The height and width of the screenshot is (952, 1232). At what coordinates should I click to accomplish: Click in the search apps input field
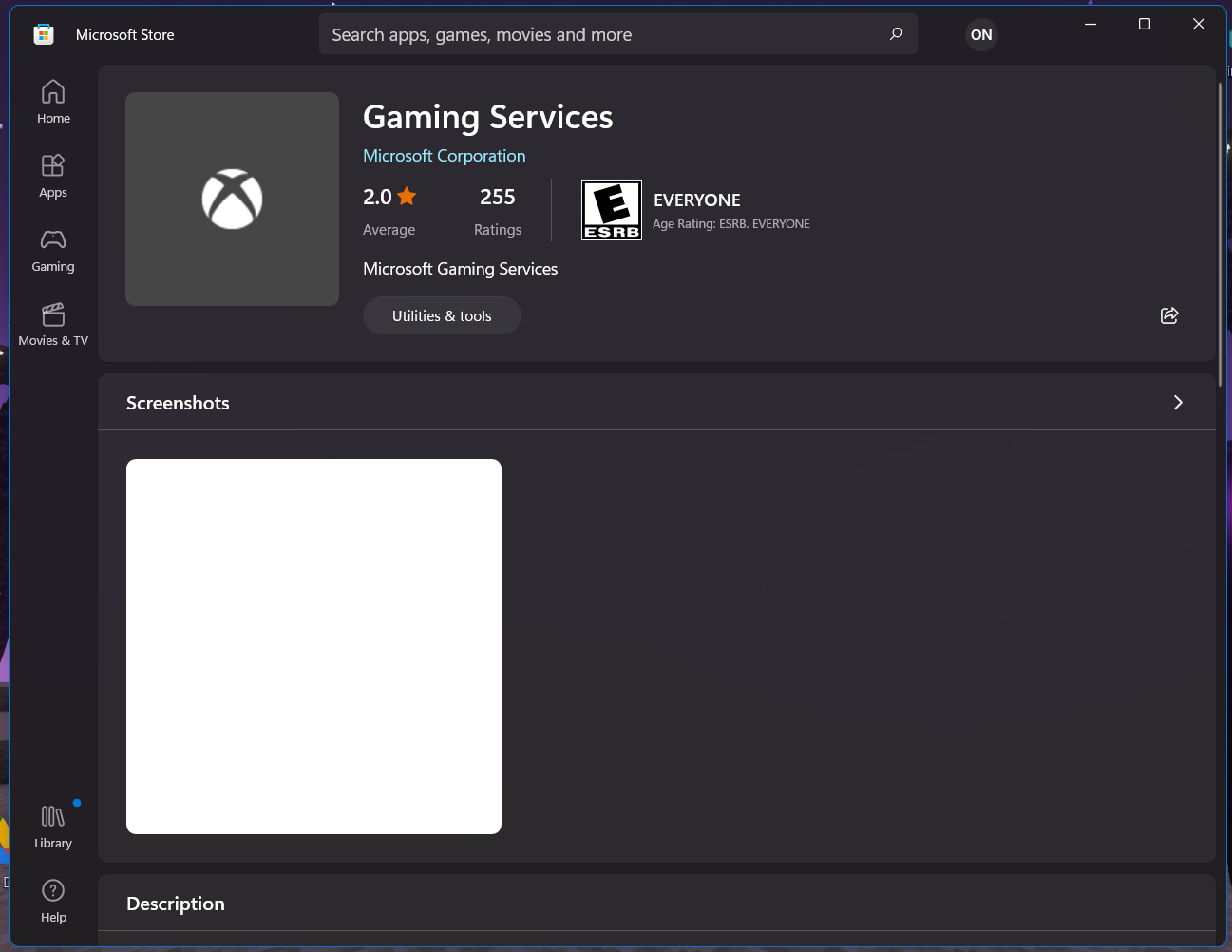coord(598,35)
